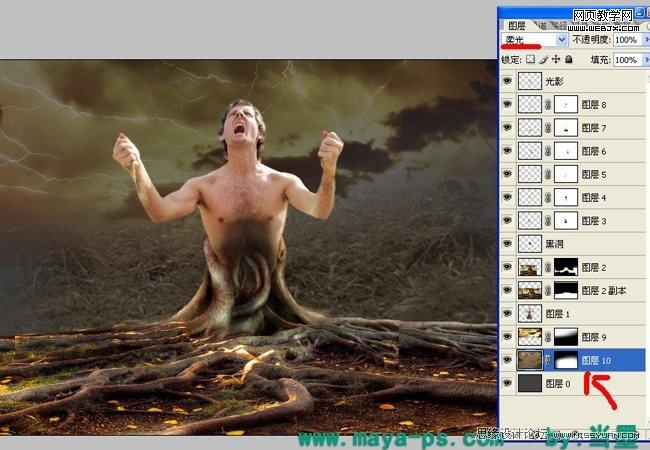Click the 填充 100% value field
Image resolution: width=650 pixels, height=450 pixels.
click(627, 60)
